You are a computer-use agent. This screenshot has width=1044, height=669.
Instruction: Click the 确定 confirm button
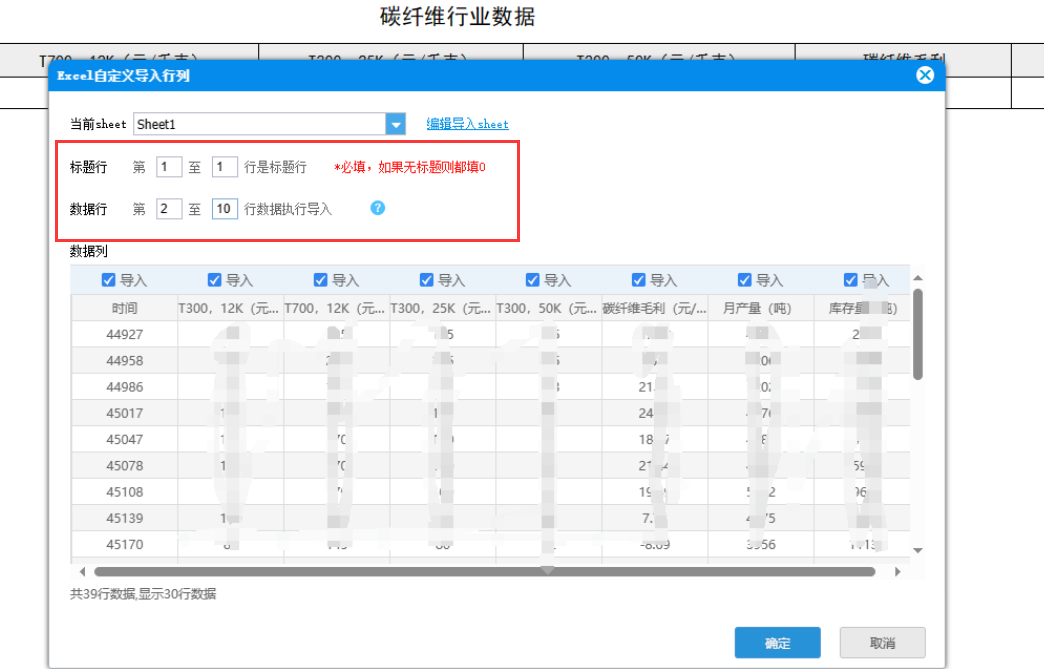click(778, 643)
